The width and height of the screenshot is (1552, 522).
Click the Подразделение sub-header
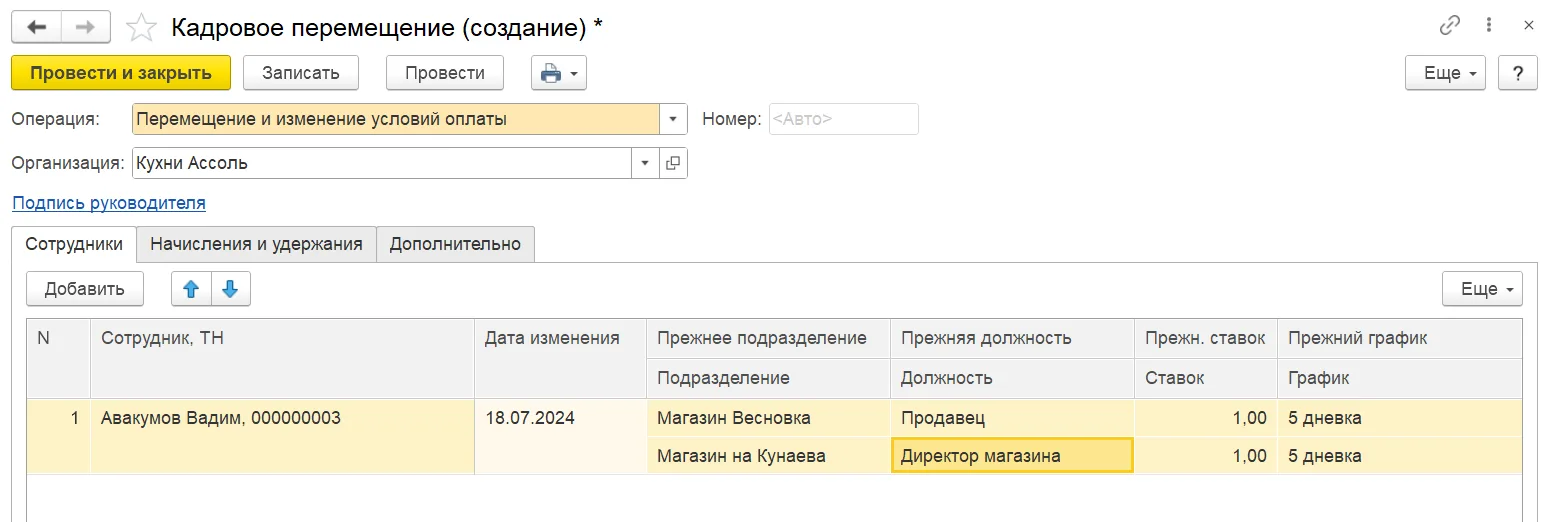[768, 378]
